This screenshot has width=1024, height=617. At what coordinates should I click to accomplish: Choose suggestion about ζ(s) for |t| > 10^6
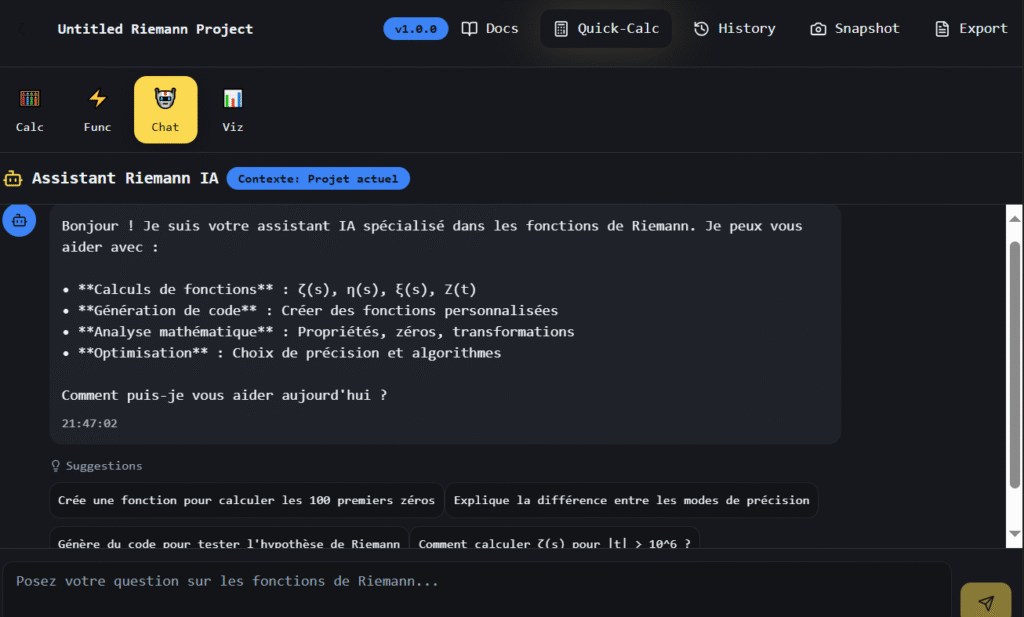[554, 541]
